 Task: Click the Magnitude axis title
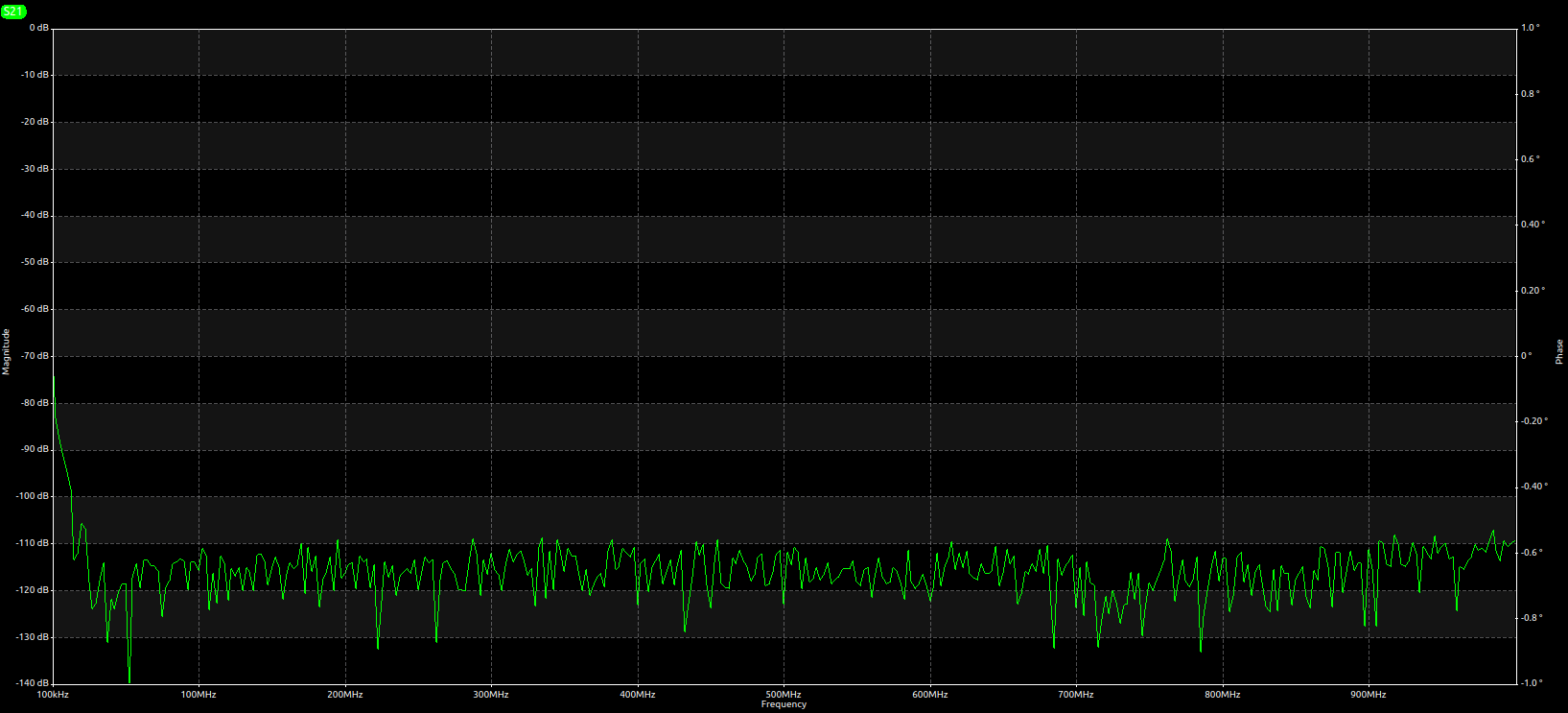[x=6, y=351]
